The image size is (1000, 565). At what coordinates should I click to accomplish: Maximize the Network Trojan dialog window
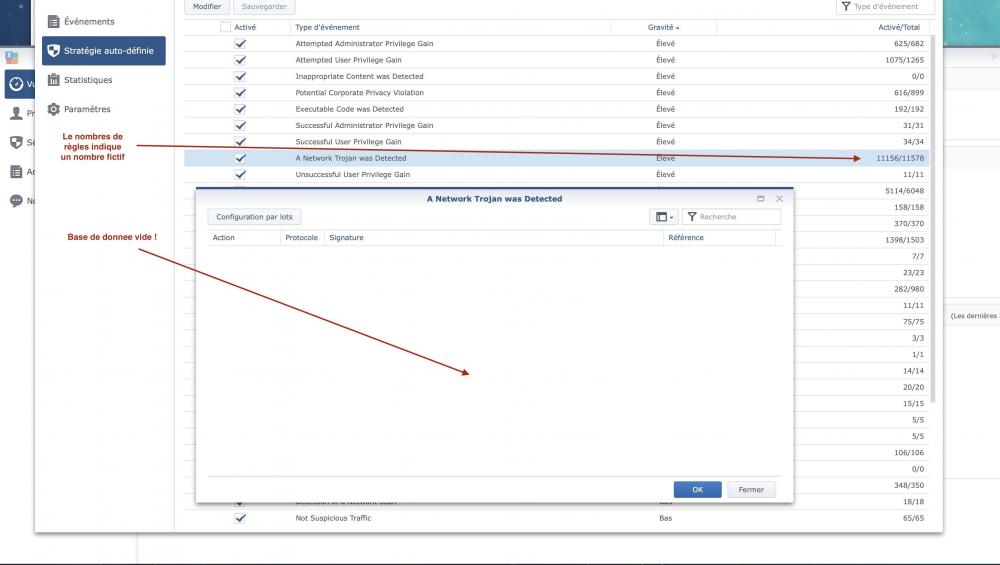[761, 199]
